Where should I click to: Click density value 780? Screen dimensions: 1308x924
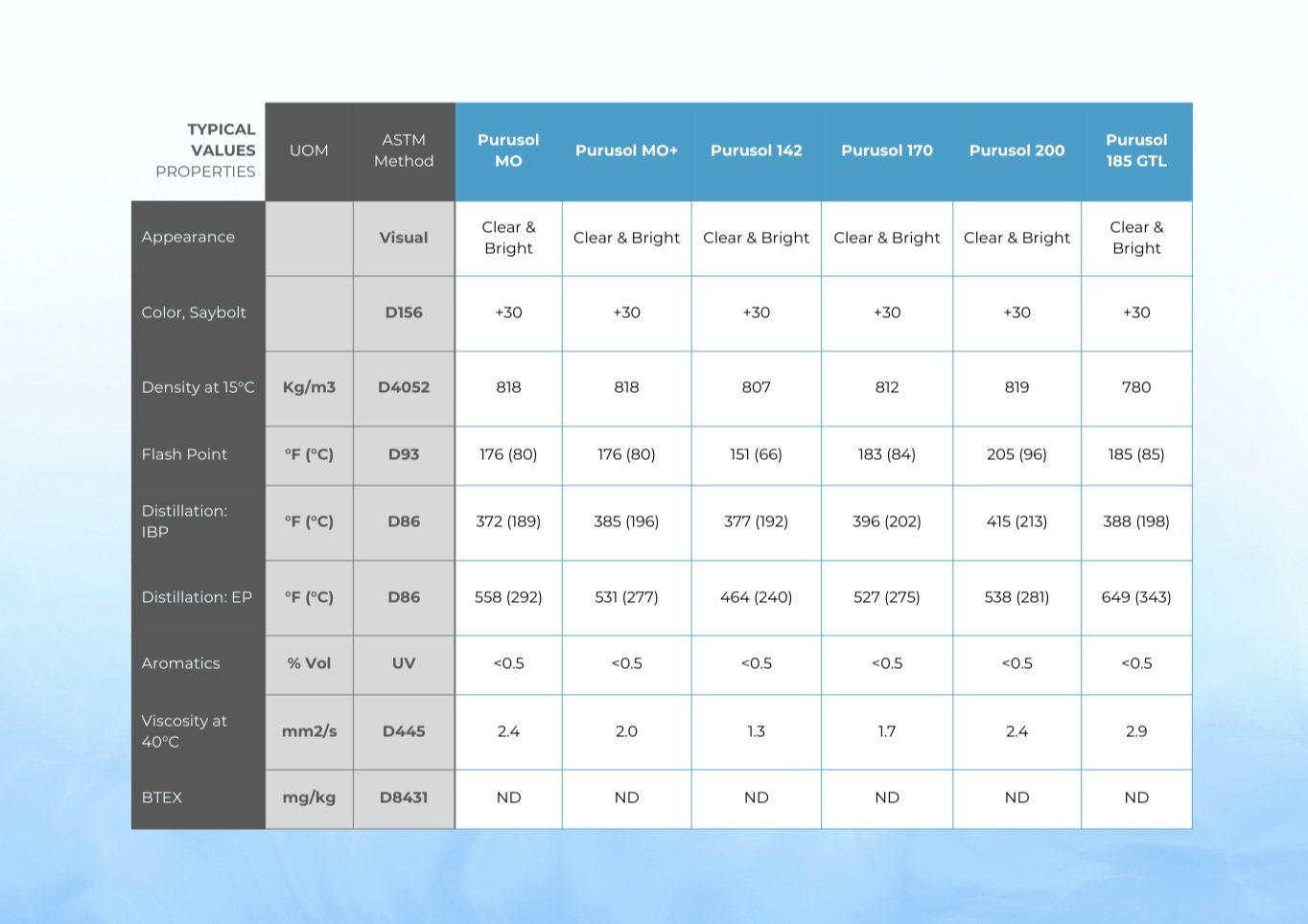[x=1136, y=387]
